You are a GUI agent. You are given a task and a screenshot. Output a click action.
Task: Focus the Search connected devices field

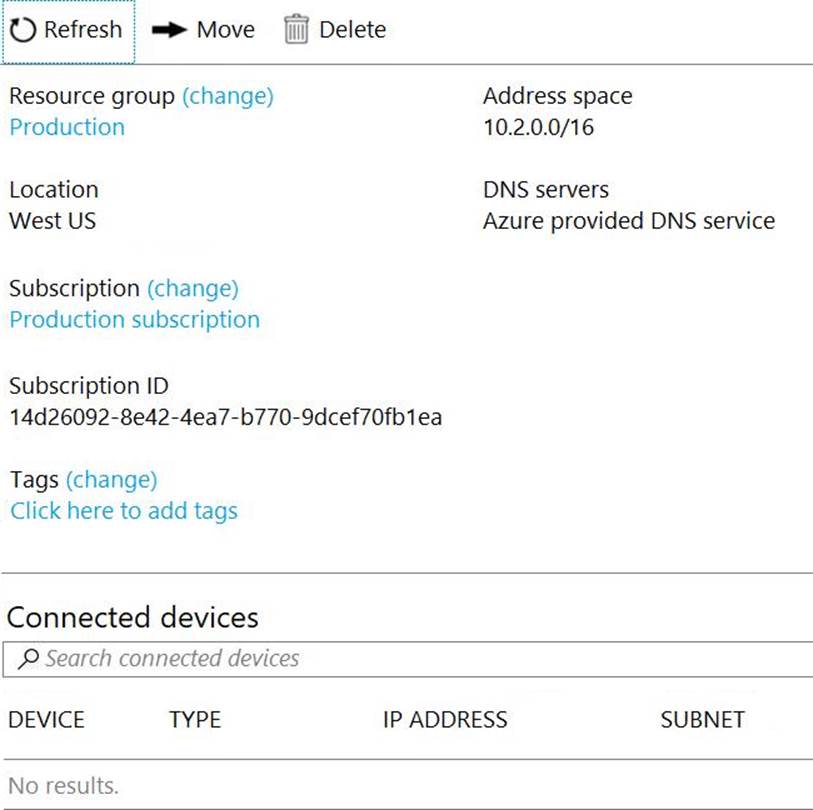400,659
